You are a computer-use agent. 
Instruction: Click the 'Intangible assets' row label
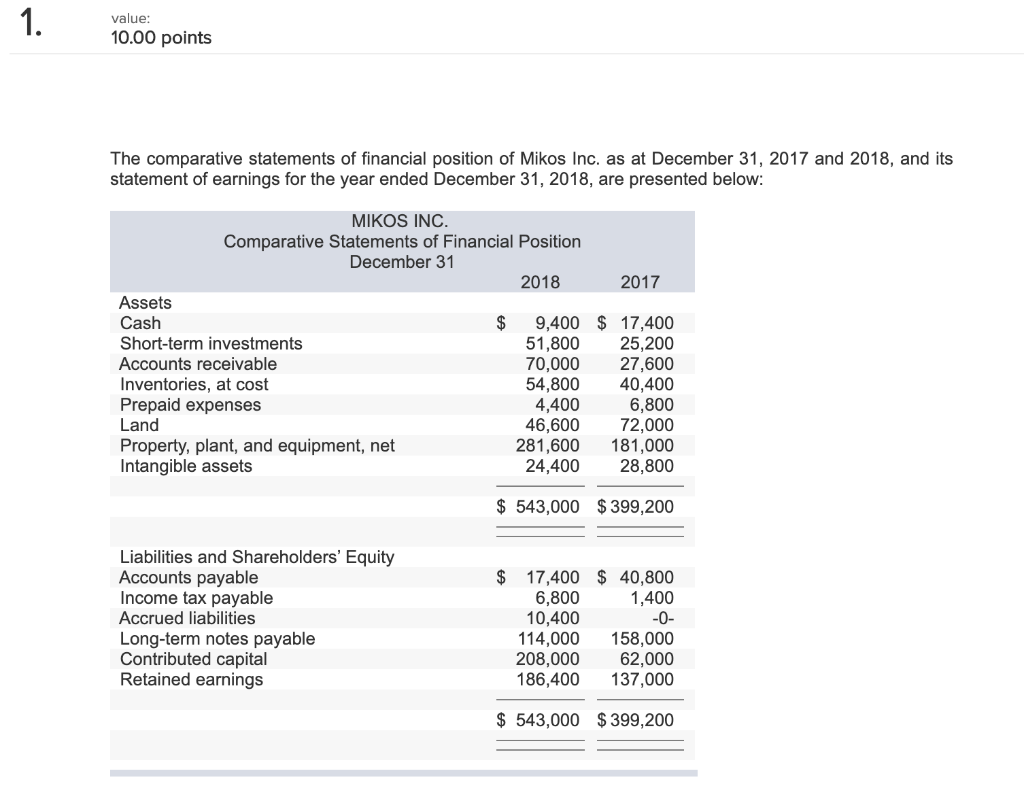click(x=186, y=466)
